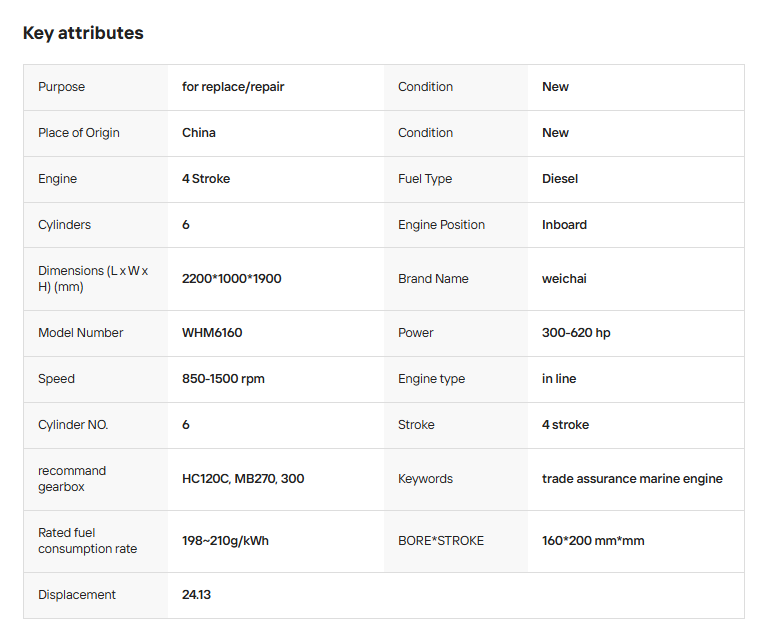Select the fuel consumption value '198~210g/kWh'
The width and height of the screenshot is (771, 633).
[225, 541]
